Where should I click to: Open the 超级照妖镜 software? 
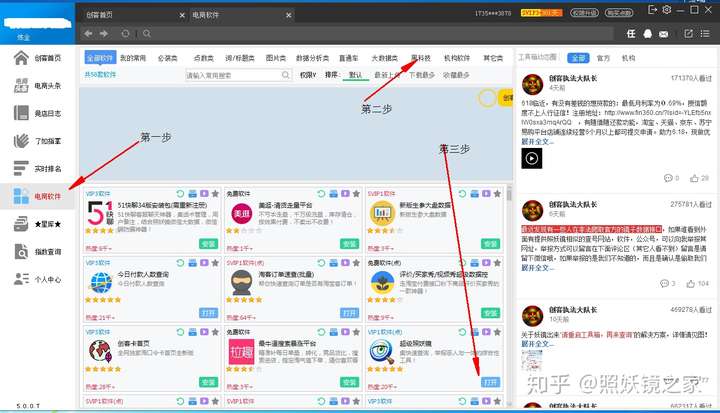coord(490,382)
